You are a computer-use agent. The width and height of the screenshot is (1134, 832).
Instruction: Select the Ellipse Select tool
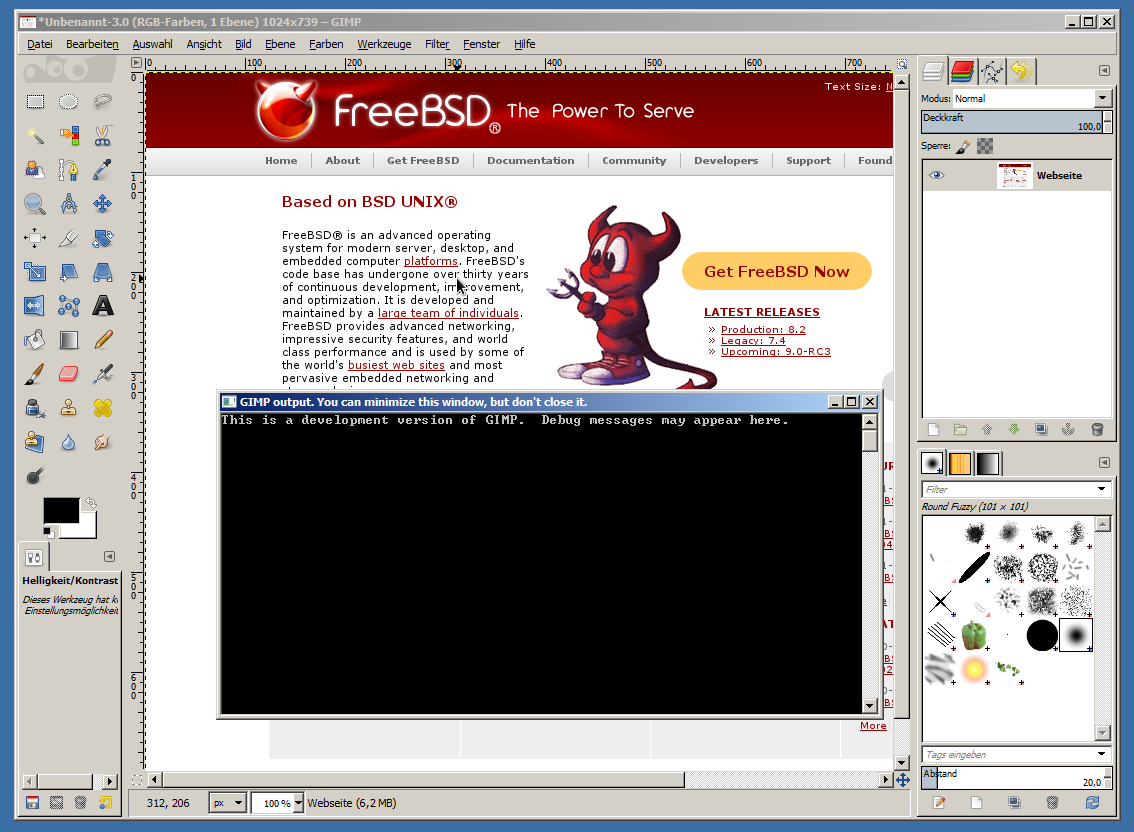click(x=69, y=101)
